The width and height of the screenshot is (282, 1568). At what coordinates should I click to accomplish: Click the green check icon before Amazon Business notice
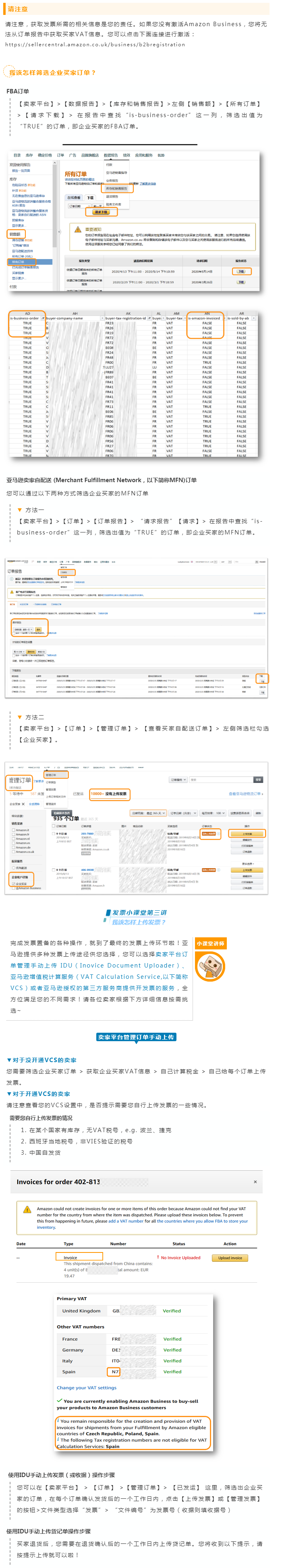(59, 1400)
